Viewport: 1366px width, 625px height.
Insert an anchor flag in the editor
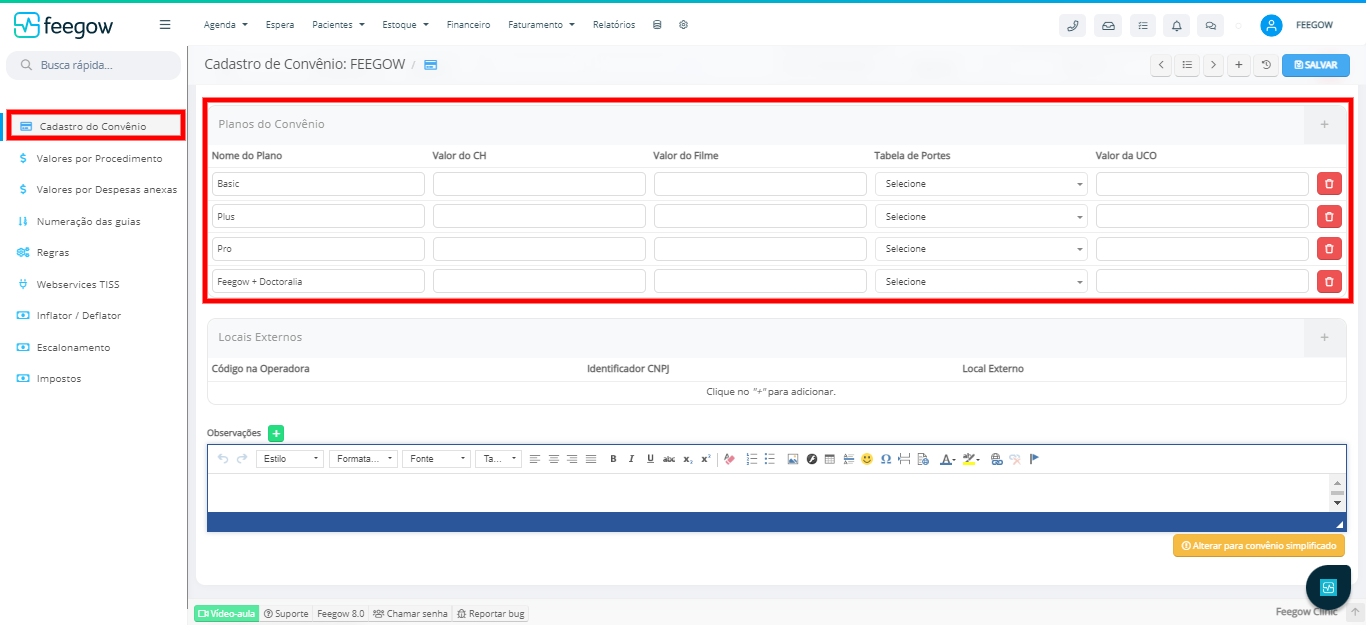click(1034, 459)
